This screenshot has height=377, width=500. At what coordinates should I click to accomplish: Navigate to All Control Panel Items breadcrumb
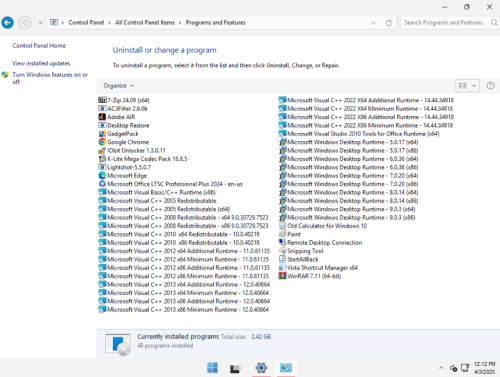(x=145, y=23)
